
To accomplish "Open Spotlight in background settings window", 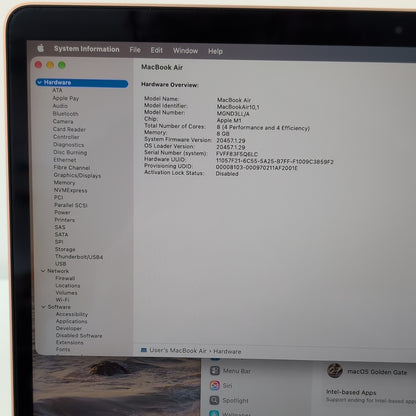I will [x=236, y=400].
